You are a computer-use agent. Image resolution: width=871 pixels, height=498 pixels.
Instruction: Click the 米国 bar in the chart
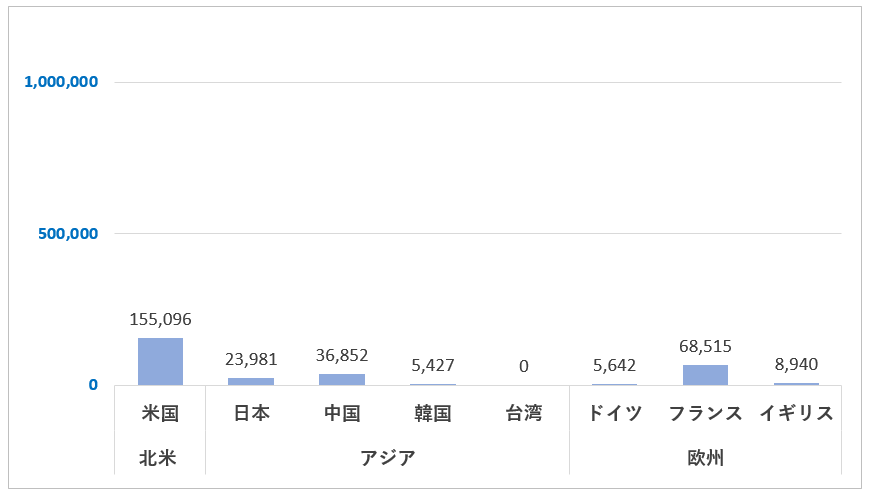coord(160,362)
